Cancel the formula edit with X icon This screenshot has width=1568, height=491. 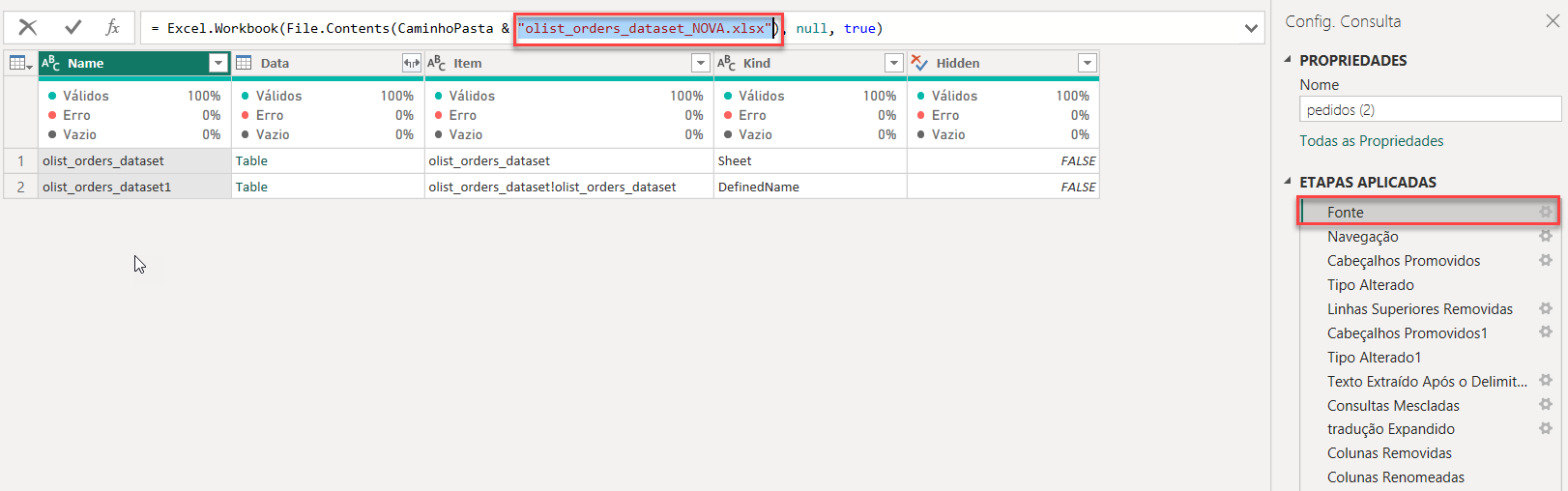tap(28, 27)
